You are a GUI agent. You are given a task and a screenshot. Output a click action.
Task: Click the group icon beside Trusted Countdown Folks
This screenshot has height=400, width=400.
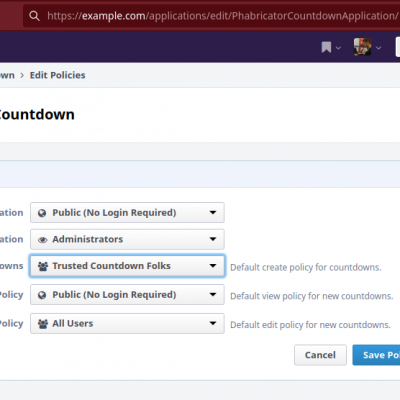43,266
